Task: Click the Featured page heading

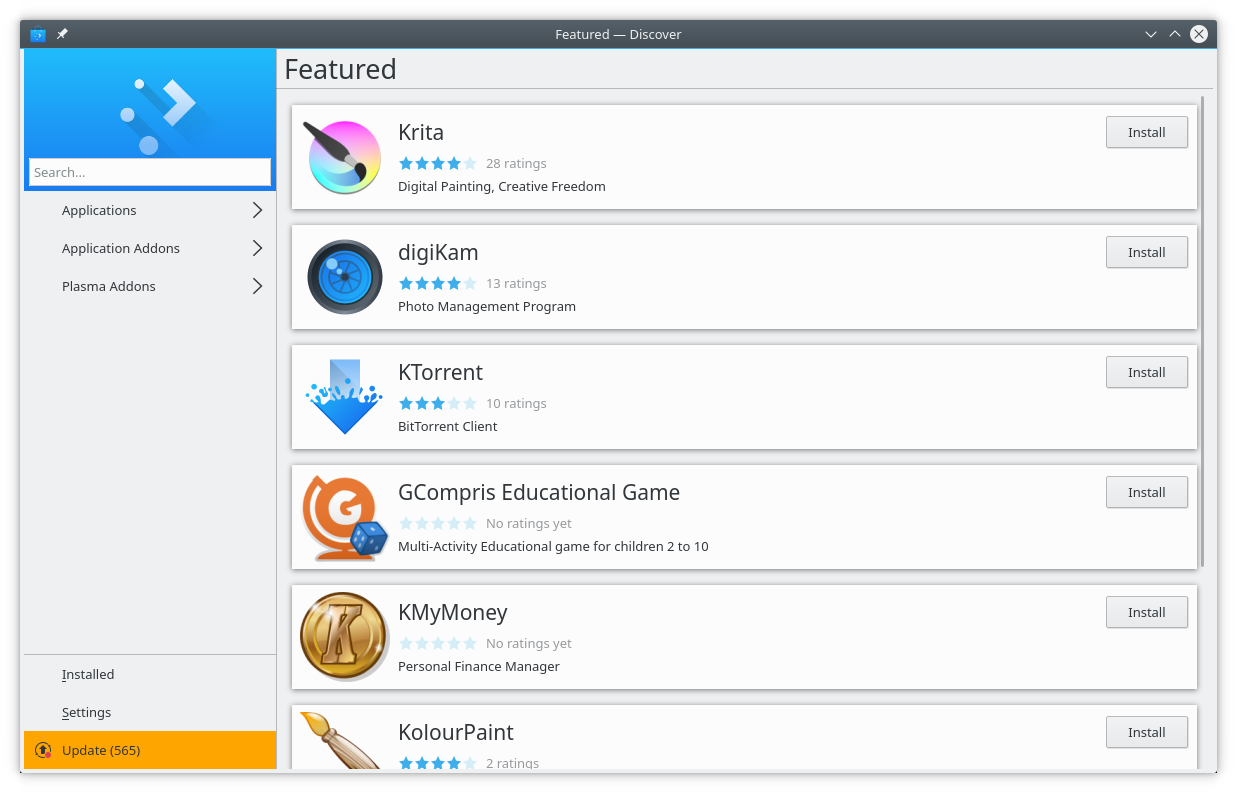Action: [340, 69]
